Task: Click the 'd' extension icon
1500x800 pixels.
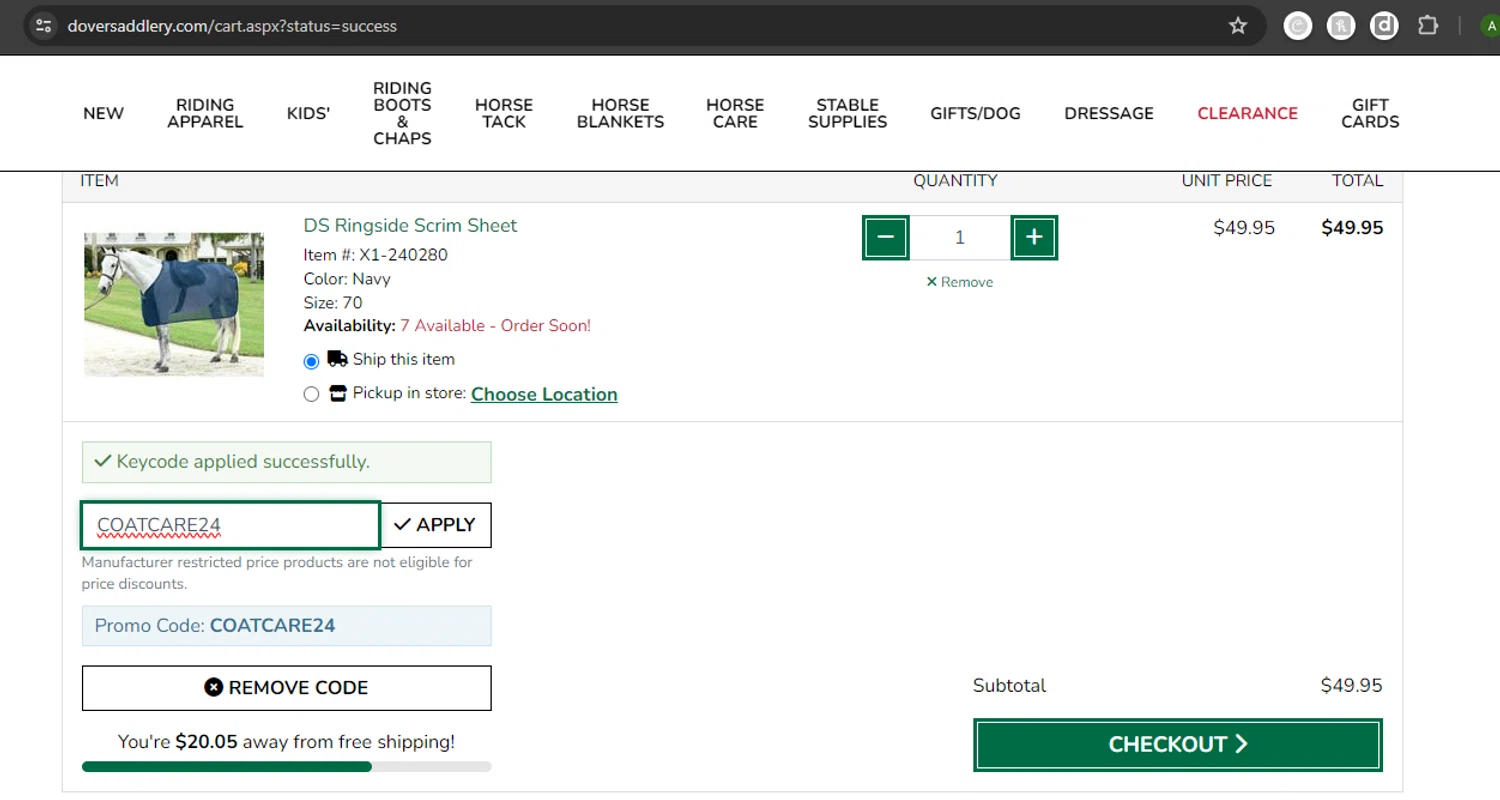Action: click(1384, 26)
